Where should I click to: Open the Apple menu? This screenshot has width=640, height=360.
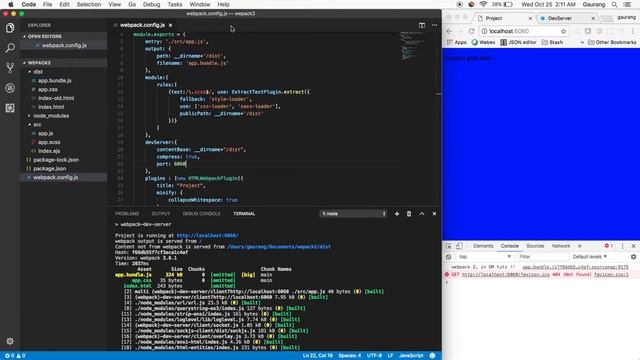point(11,4)
